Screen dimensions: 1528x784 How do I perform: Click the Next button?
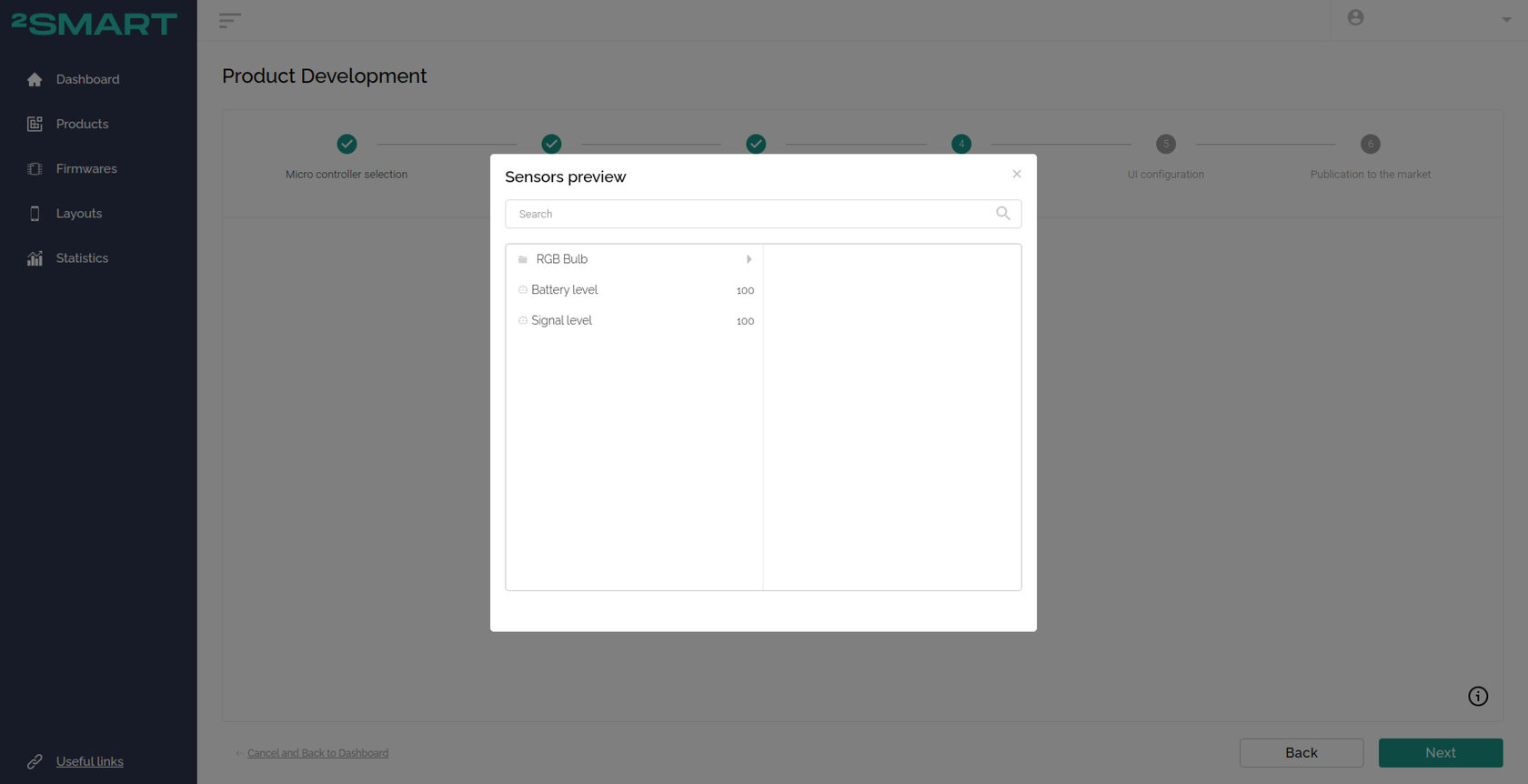(x=1441, y=753)
